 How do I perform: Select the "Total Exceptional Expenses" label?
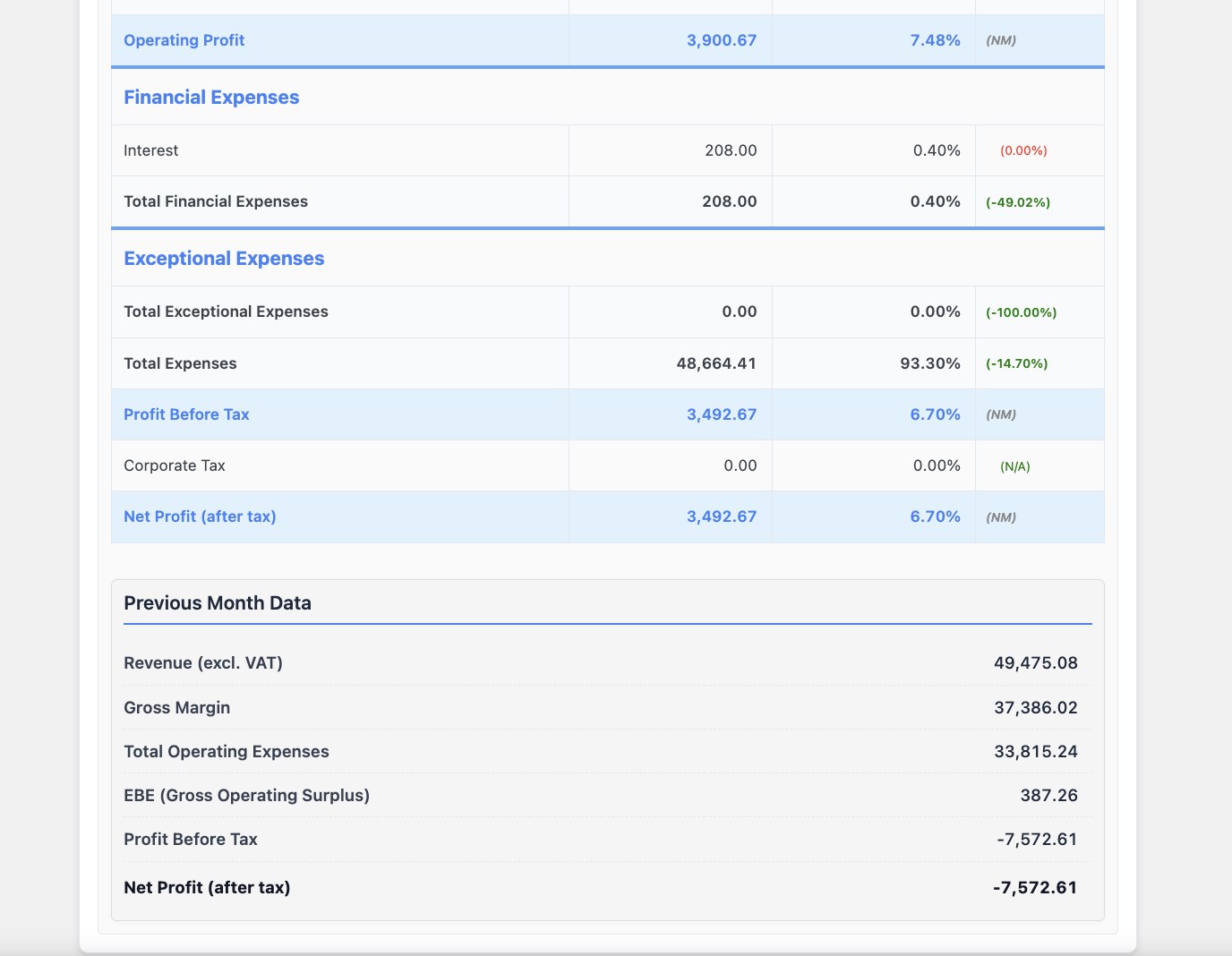tap(226, 312)
